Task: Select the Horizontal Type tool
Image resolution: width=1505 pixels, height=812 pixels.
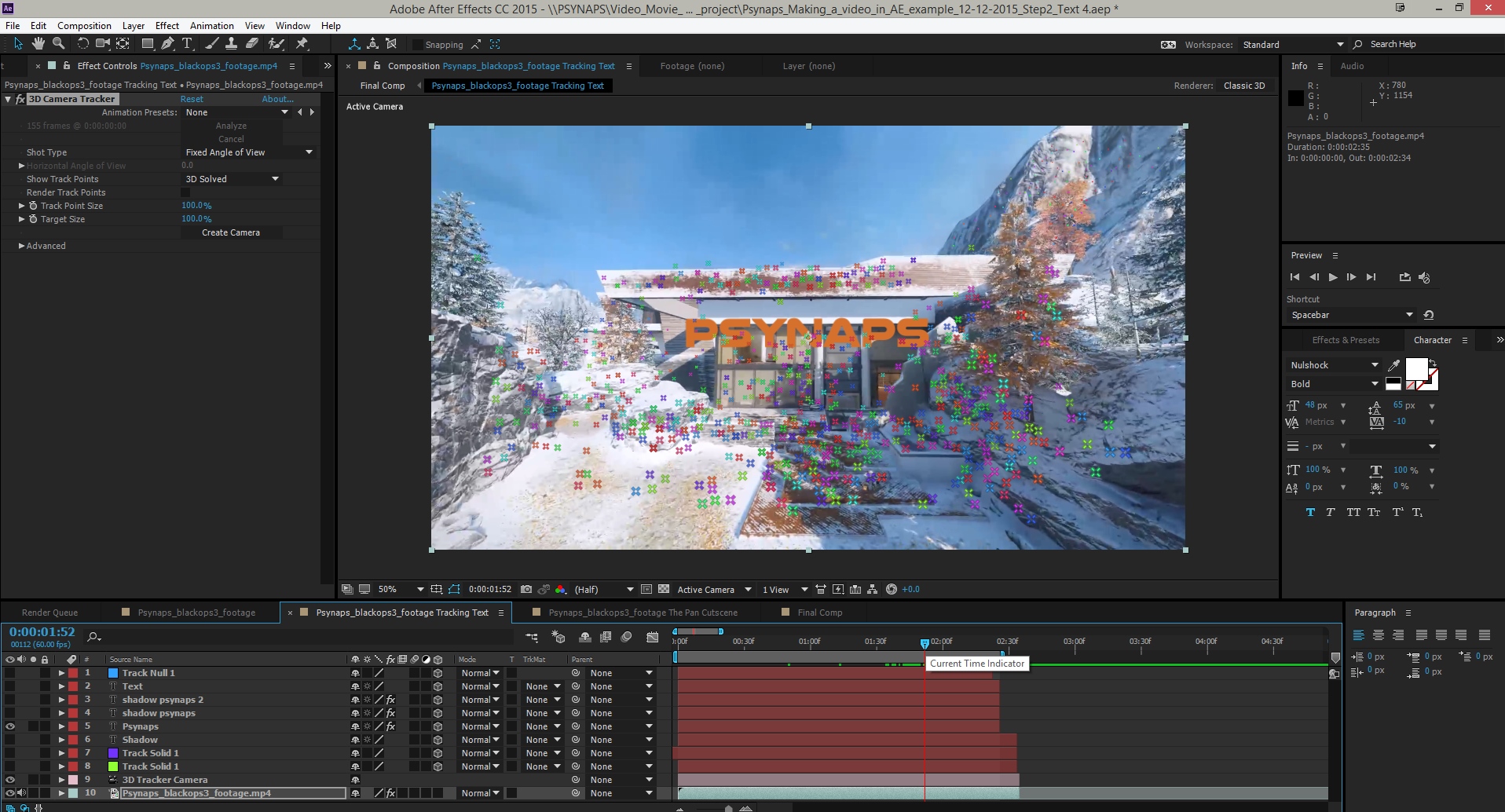Action: pyautogui.click(x=187, y=44)
